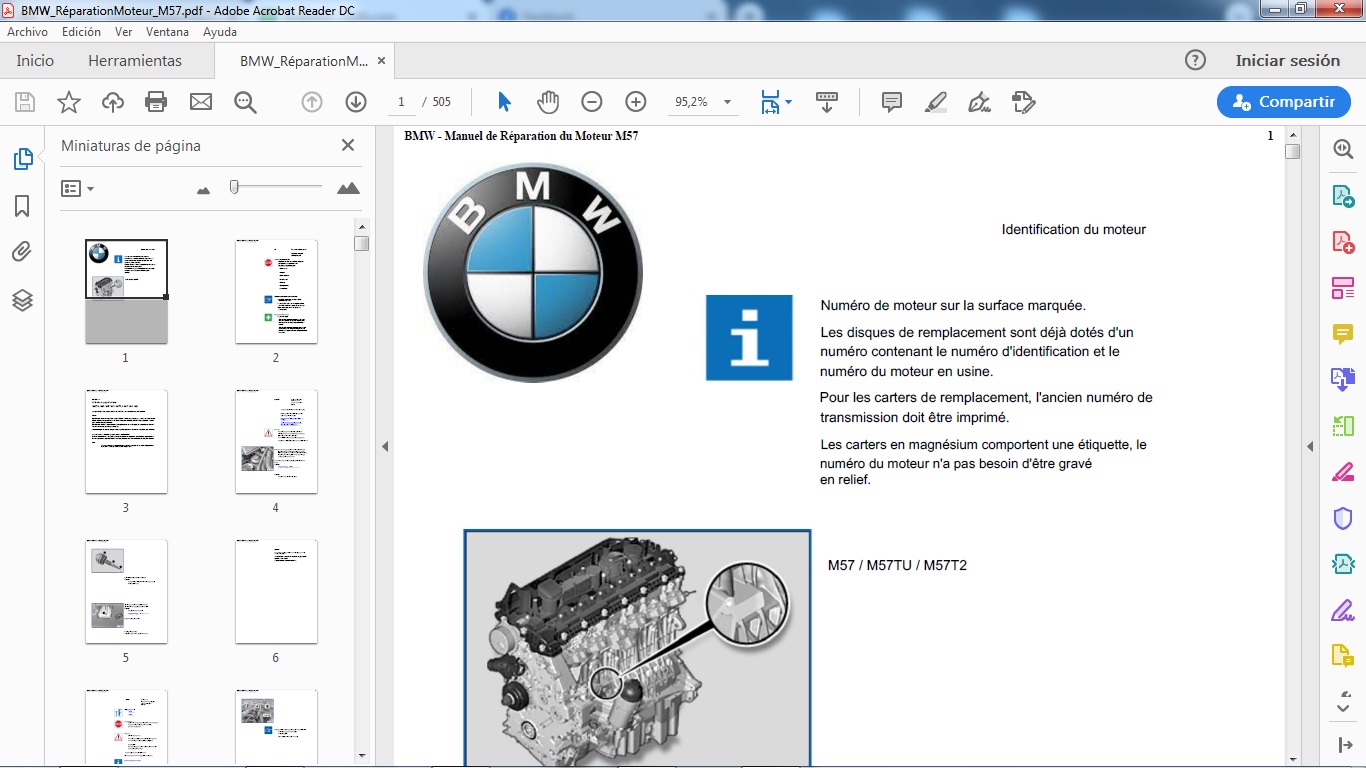Open the Crear PDF tool
This screenshot has height=768, width=1366.
[x=1343, y=242]
